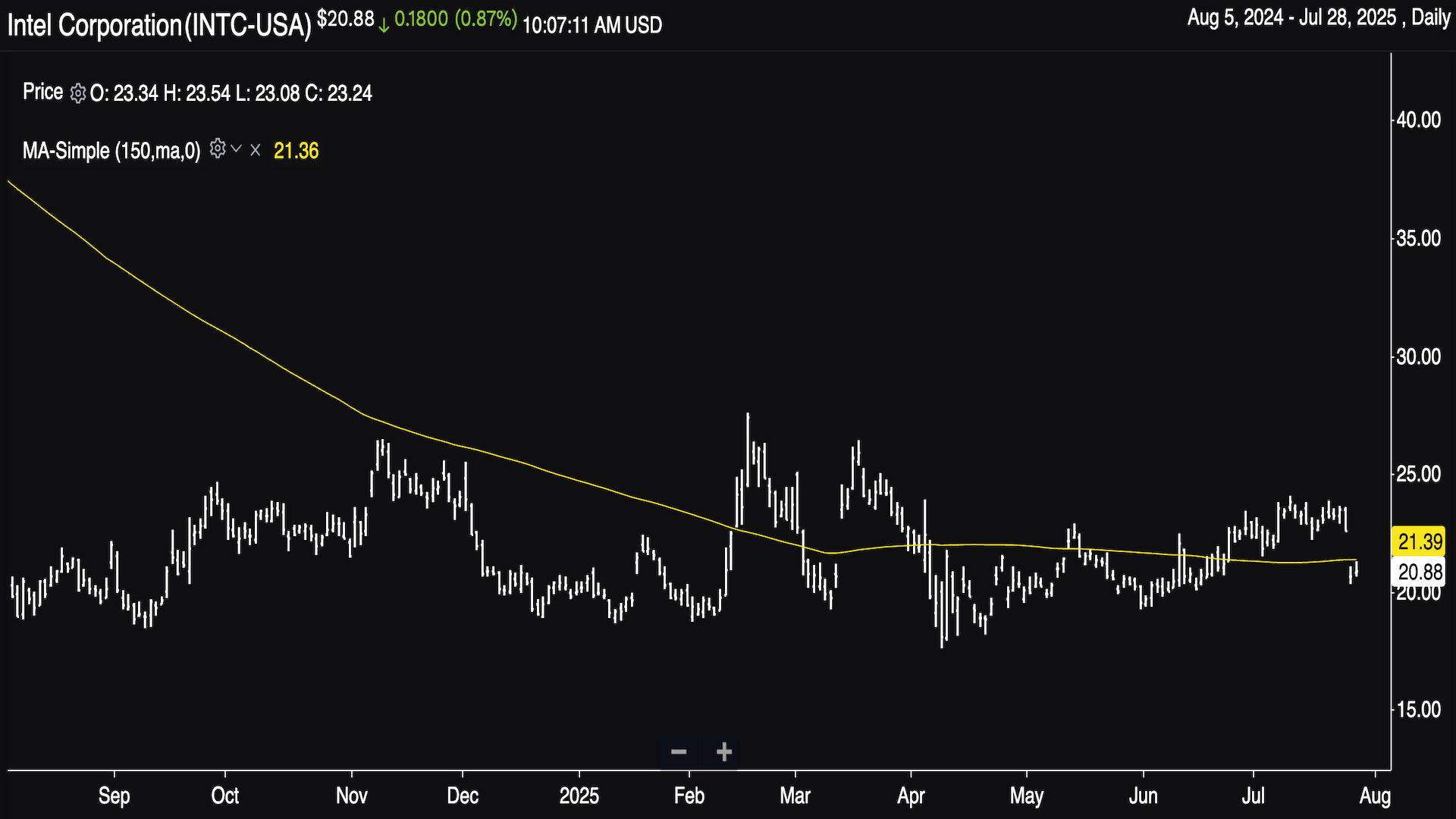Click the yellow 21.39 axis price tag
This screenshot has width=1456, height=819.
[x=1419, y=541]
